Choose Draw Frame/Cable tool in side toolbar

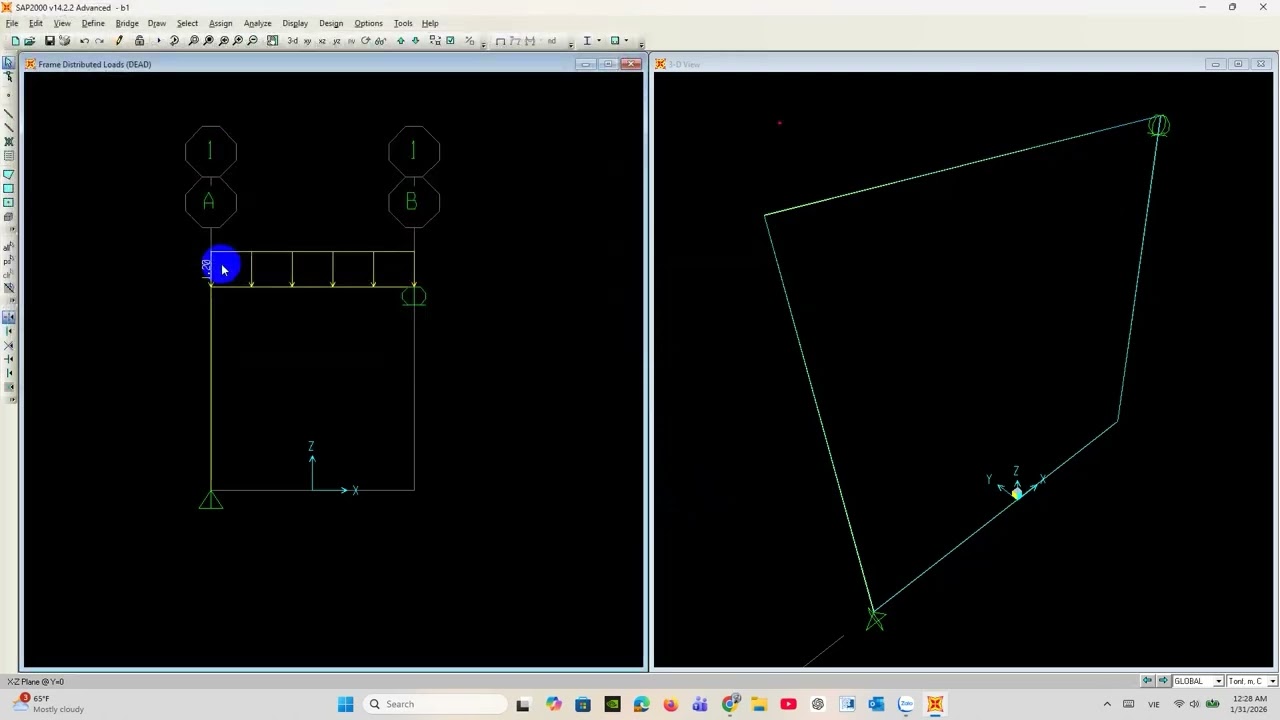point(9,113)
